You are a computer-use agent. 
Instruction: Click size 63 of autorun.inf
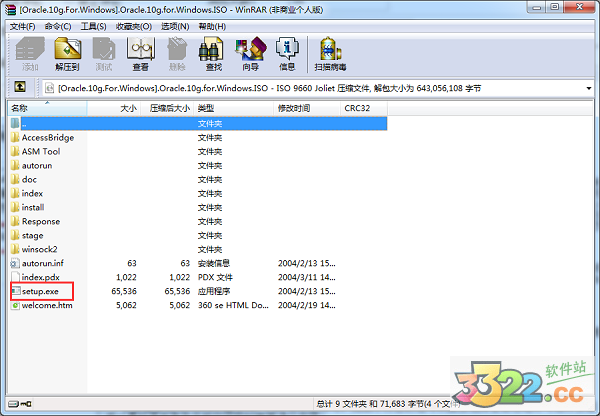coord(132,263)
